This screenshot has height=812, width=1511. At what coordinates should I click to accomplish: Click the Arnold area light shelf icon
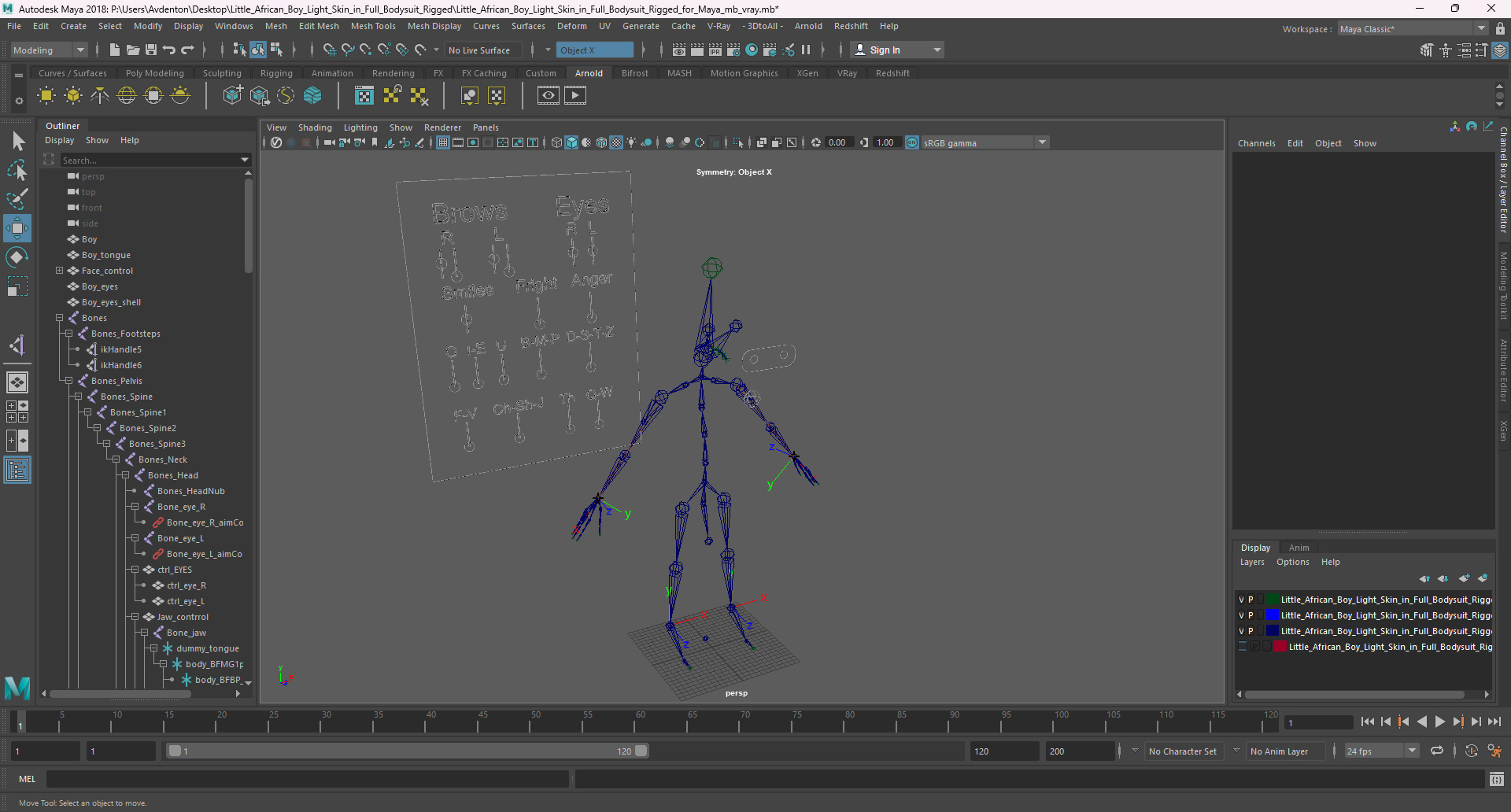click(x=46, y=96)
